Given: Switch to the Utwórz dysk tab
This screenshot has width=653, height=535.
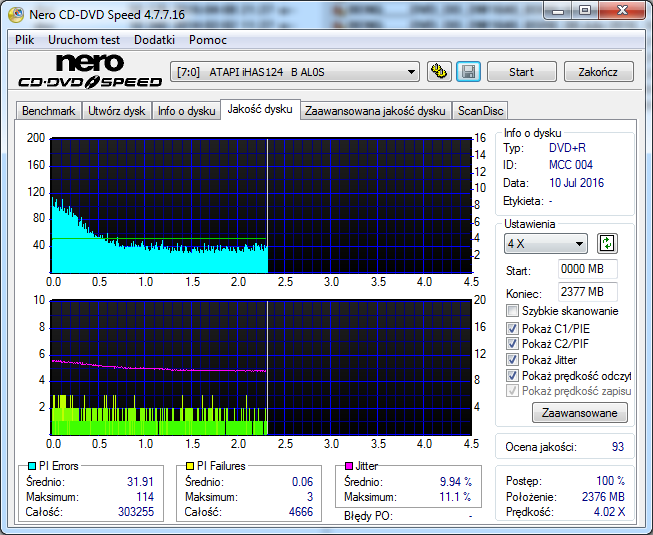Looking at the screenshot, I should [117, 111].
